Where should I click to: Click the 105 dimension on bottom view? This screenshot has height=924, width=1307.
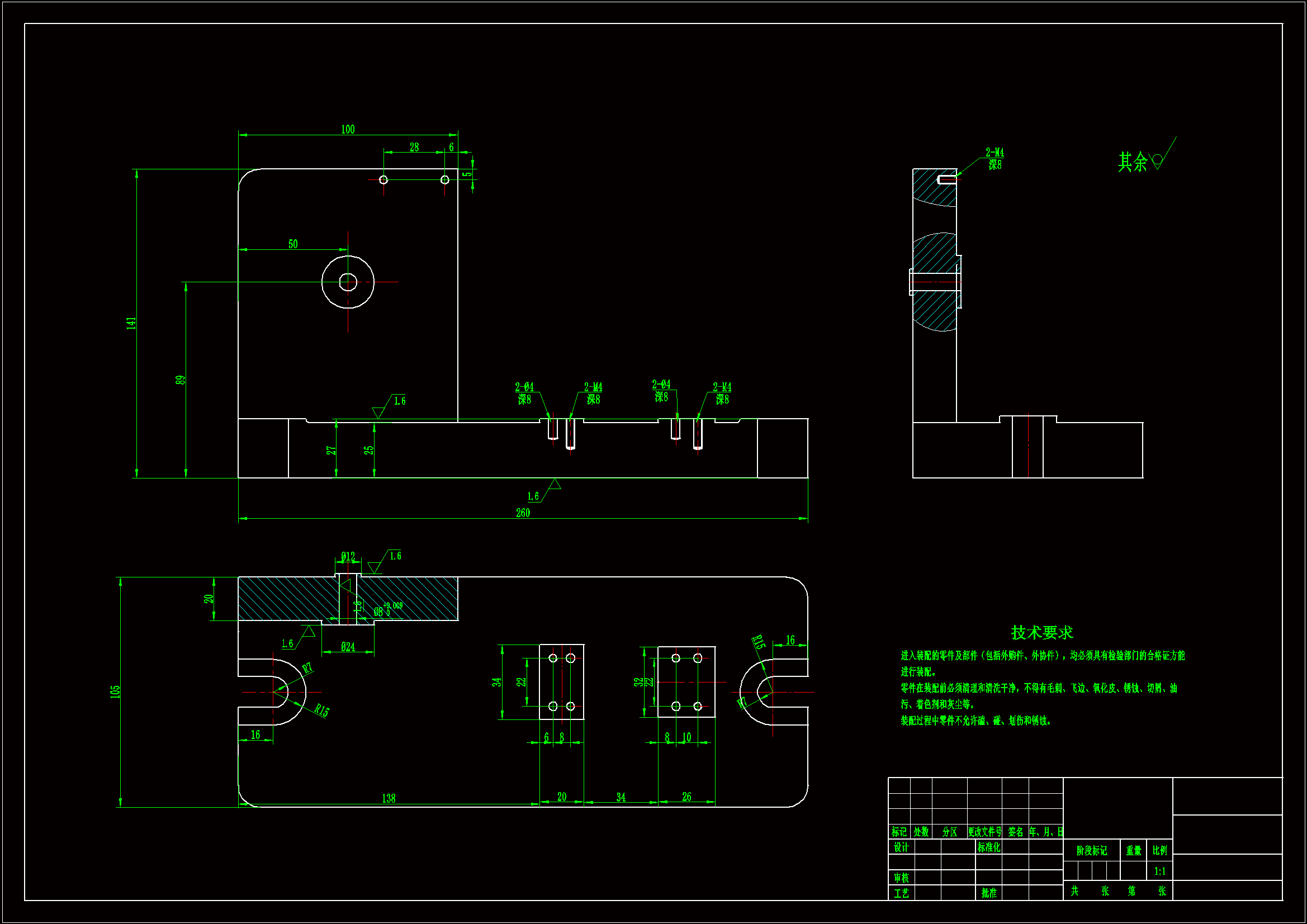point(115,691)
